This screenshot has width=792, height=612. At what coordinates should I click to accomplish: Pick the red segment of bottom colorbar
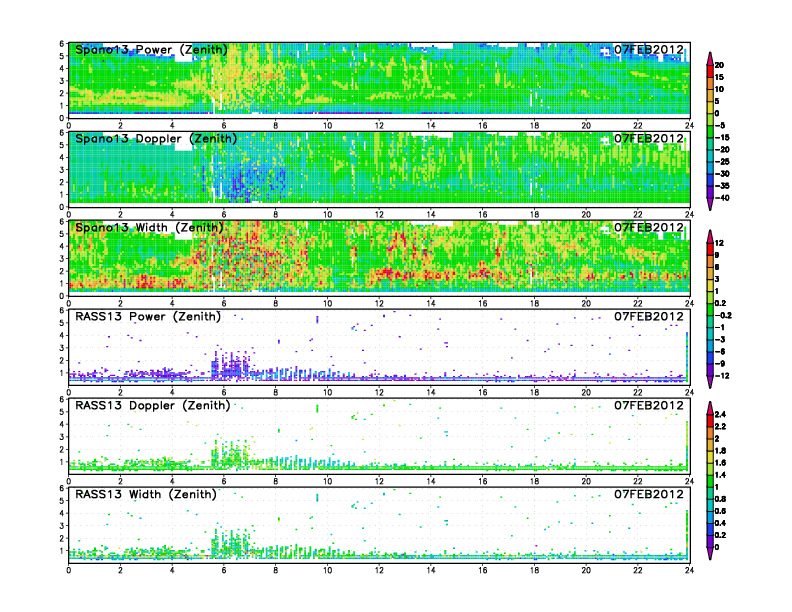tap(710, 420)
